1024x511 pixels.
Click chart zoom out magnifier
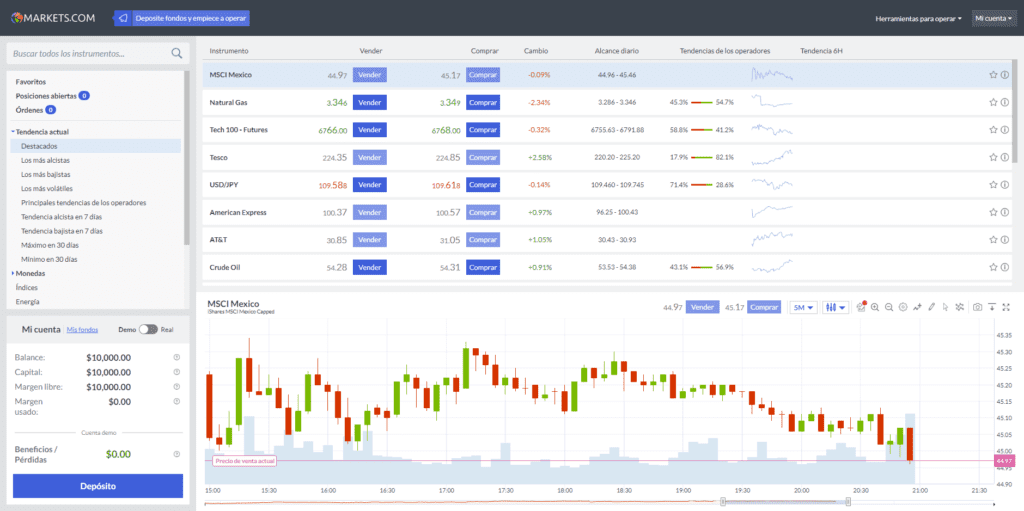click(x=889, y=307)
